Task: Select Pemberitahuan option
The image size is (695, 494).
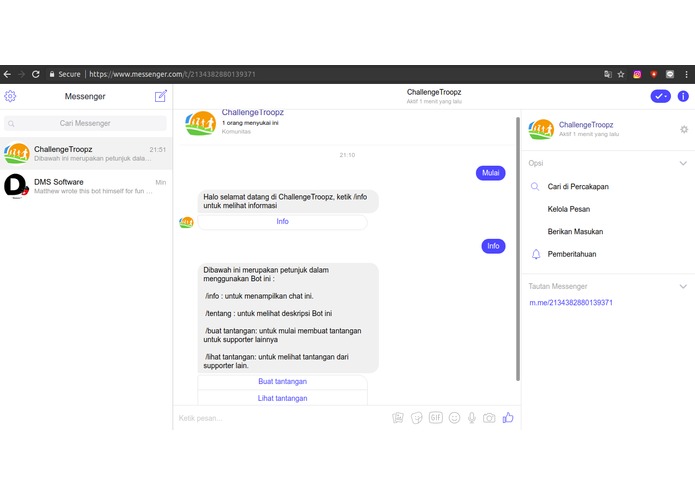Action: 572,254
